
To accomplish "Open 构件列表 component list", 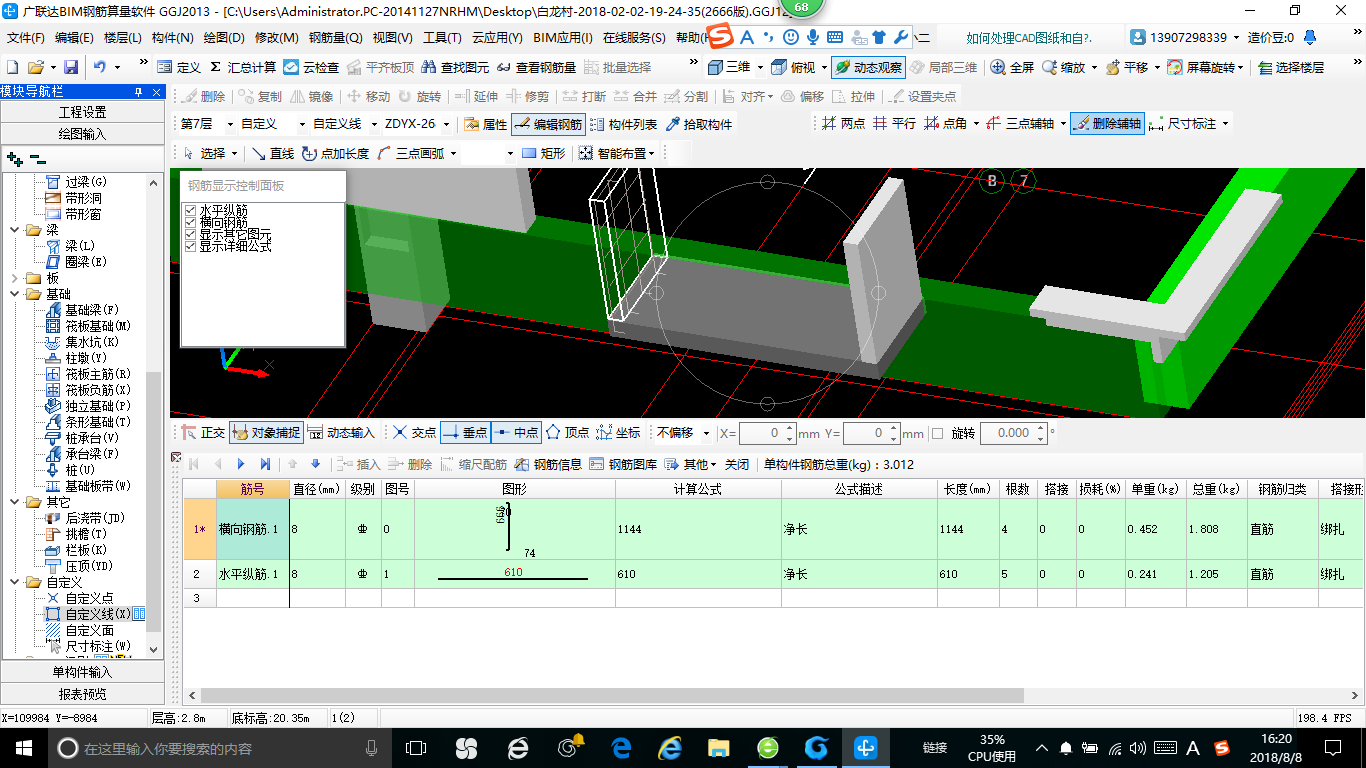I will tap(624, 124).
